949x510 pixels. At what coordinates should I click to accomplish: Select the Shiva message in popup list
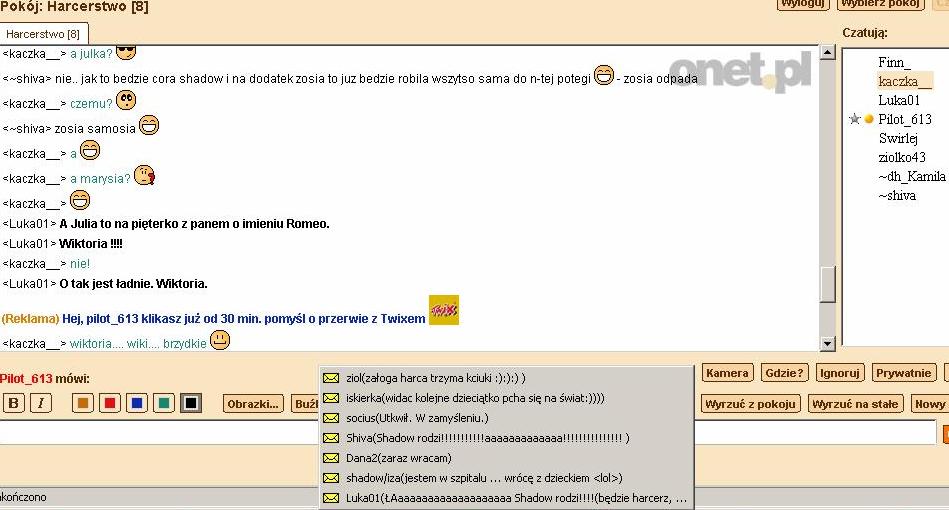click(x=487, y=438)
